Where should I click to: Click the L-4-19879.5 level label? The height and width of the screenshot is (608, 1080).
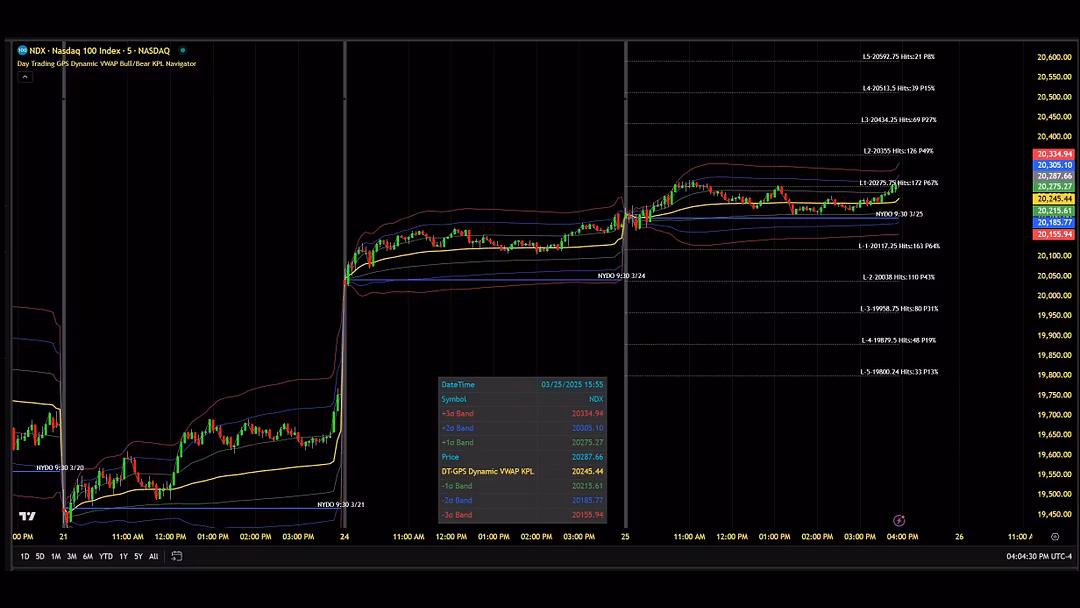click(898, 340)
